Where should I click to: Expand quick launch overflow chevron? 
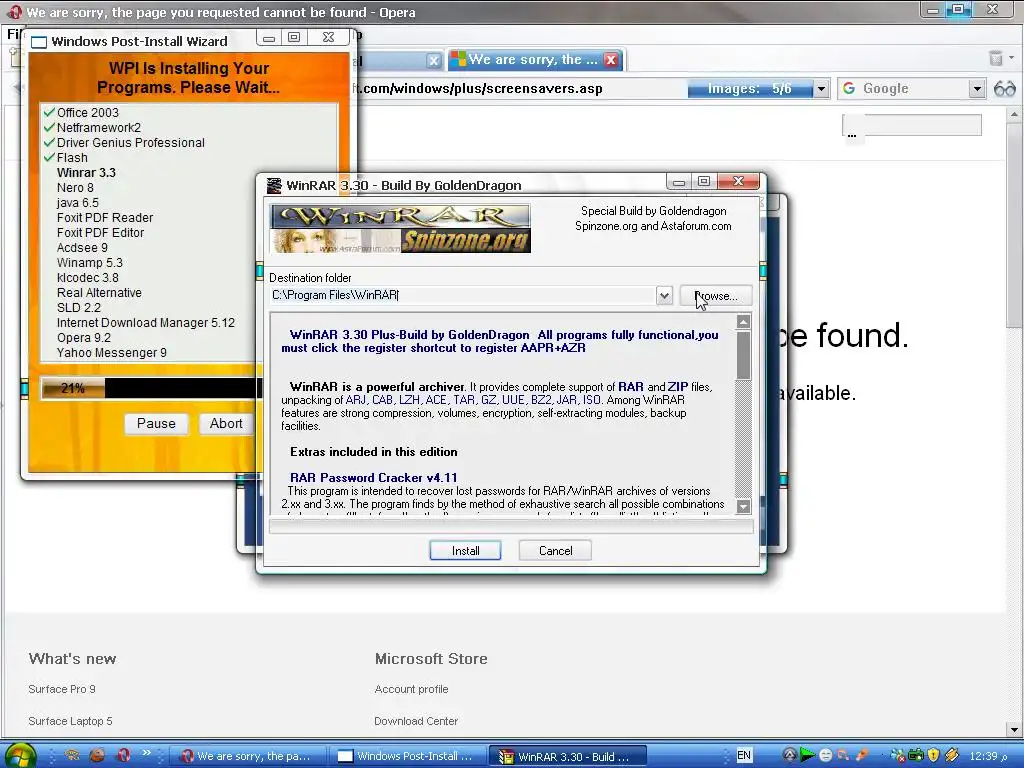[x=146, y=753]
